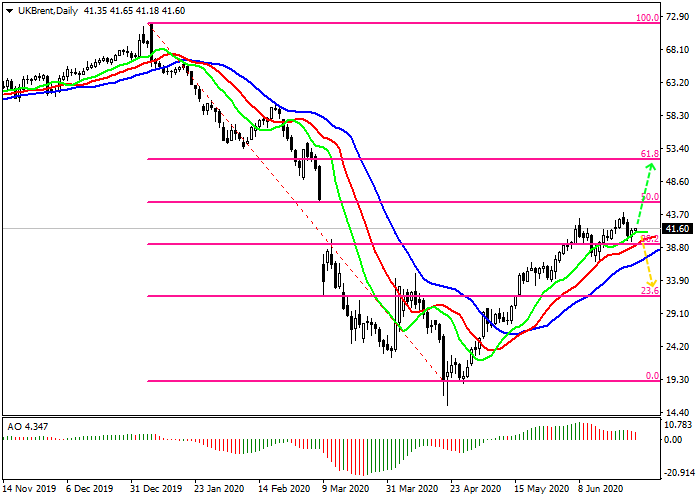Click the dropdown triangle beside UKBrent,Daily
This screenshot has width=700, height=500.
tap(8, 10)
